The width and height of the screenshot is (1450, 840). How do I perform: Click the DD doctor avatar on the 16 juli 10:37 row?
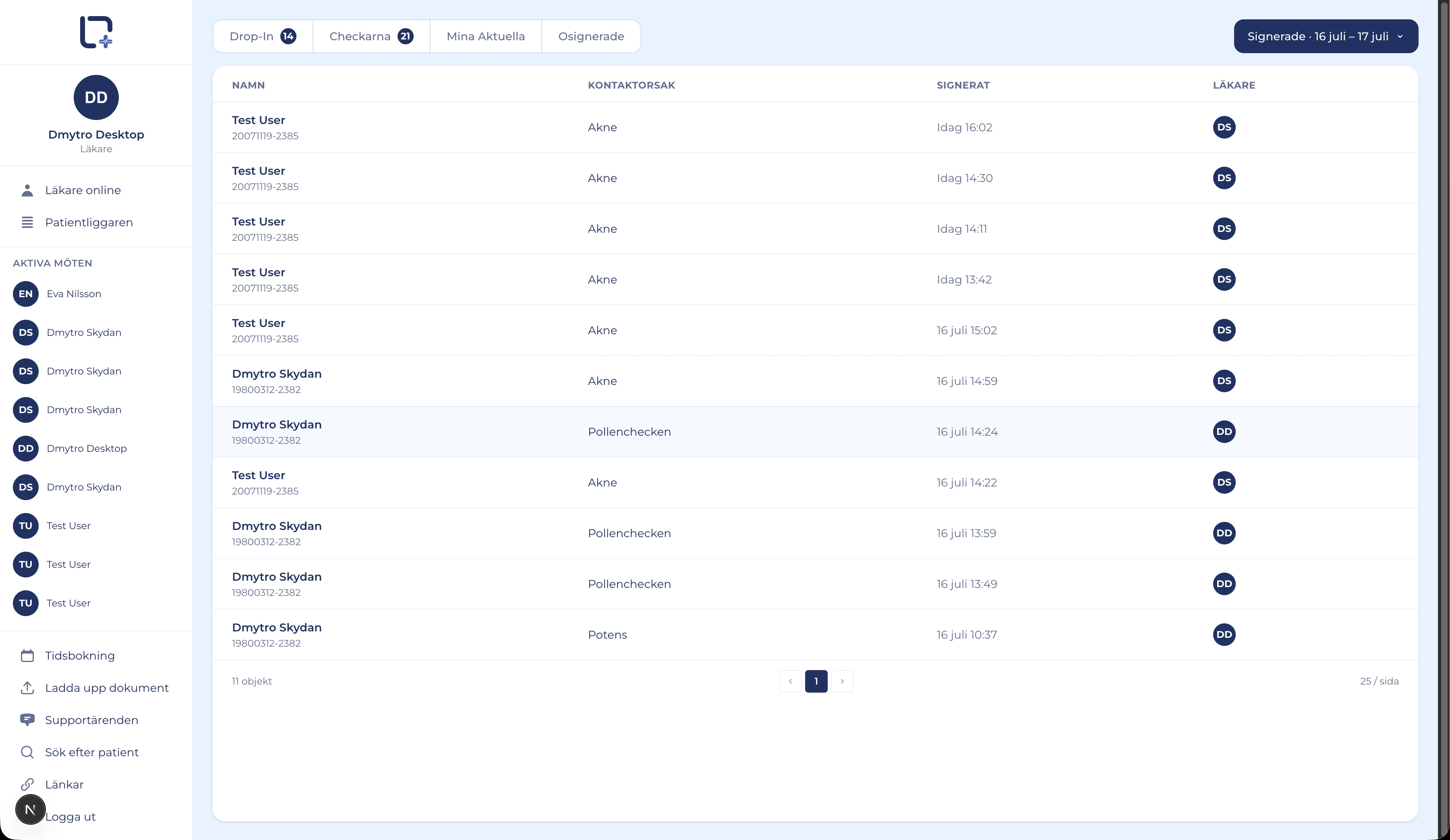[1224, 635]
